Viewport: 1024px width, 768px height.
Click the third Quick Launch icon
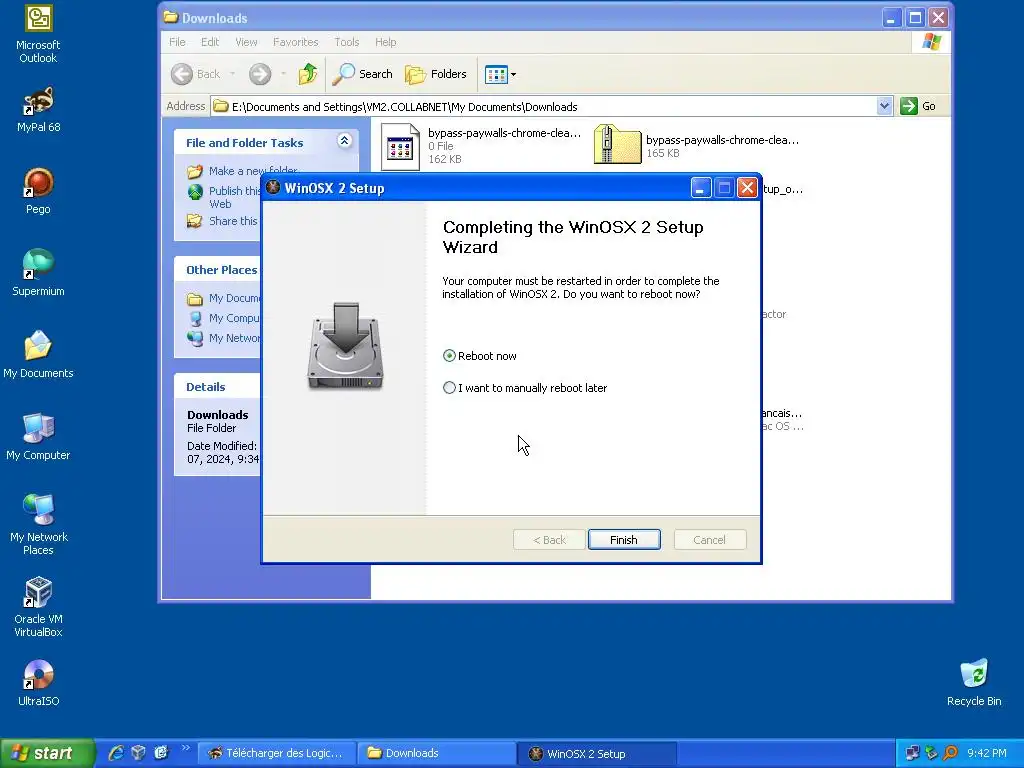coord(161,753)
